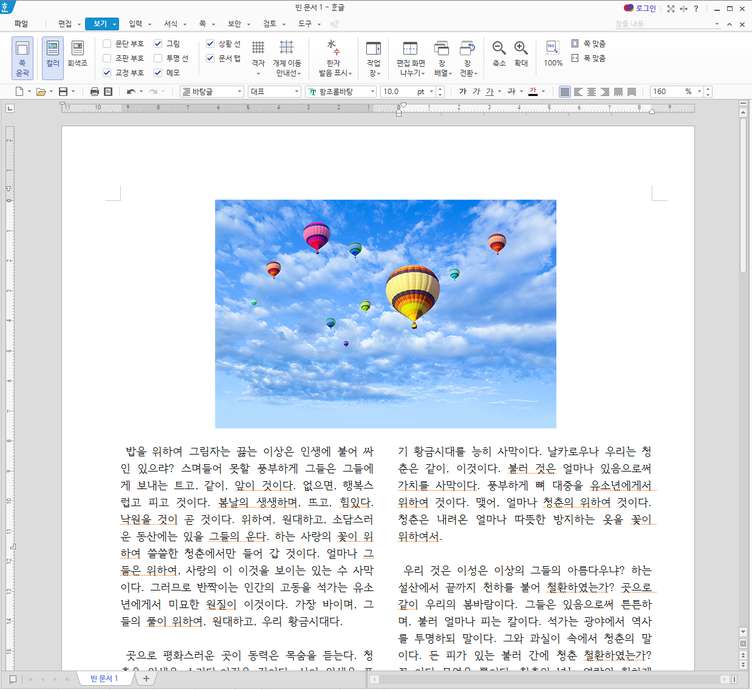
Task: Click the vertical scrollbar thumb
Action: pos(743,196)
